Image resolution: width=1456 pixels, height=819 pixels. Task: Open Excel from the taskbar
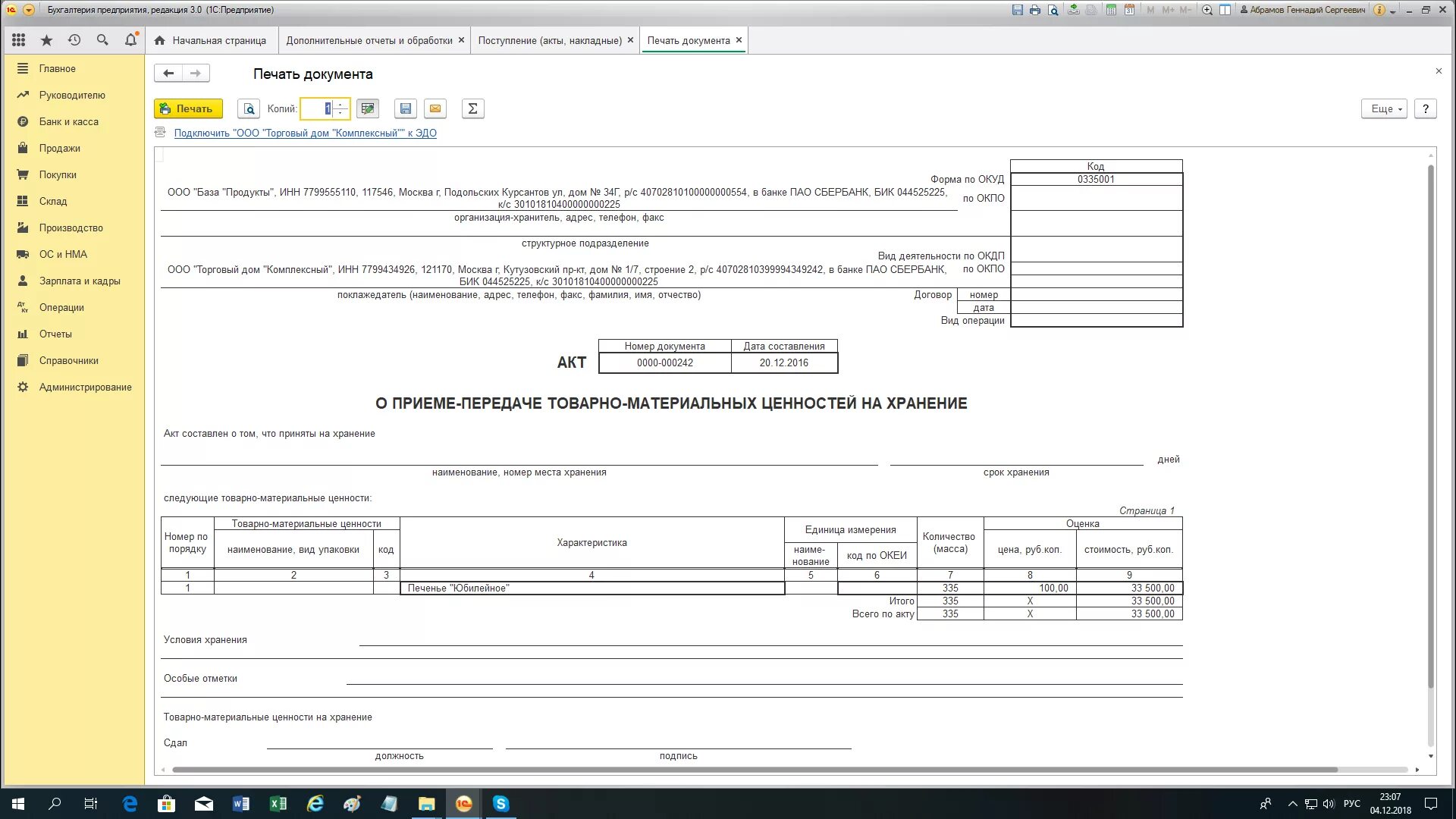point(278,804)
